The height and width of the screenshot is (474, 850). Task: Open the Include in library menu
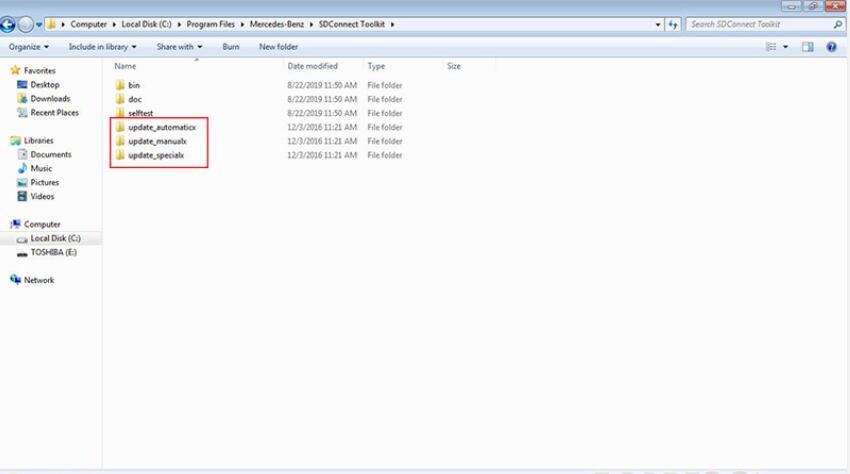[102, 47]
